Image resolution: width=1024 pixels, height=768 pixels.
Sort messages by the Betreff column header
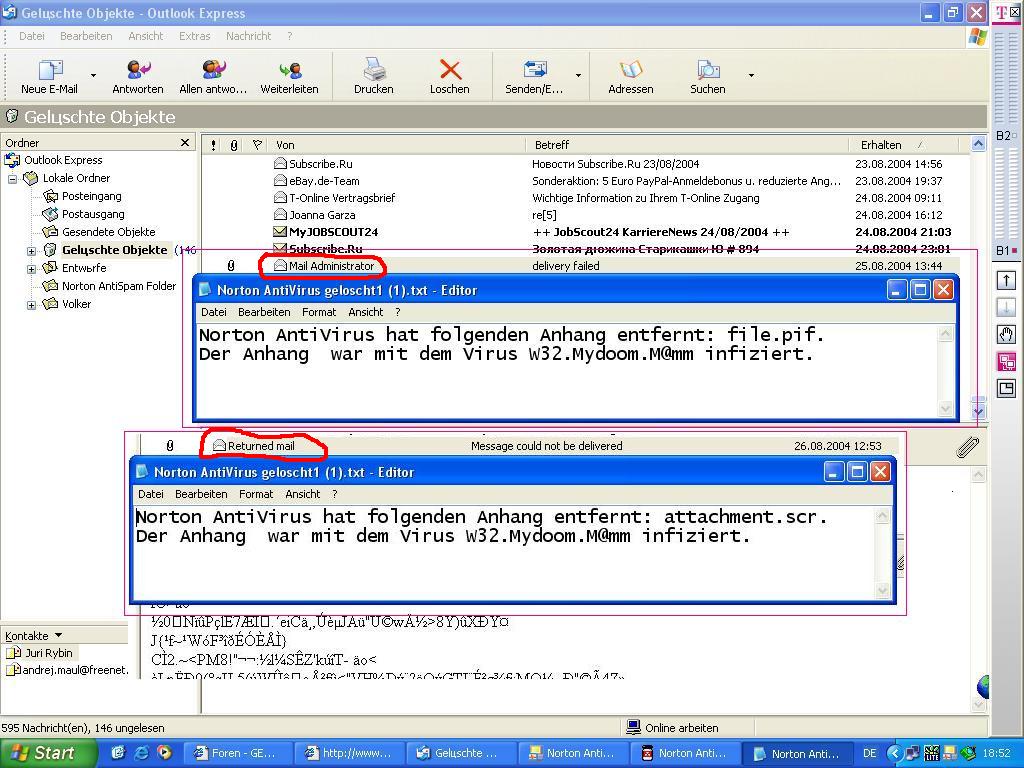tap(688, 145)
